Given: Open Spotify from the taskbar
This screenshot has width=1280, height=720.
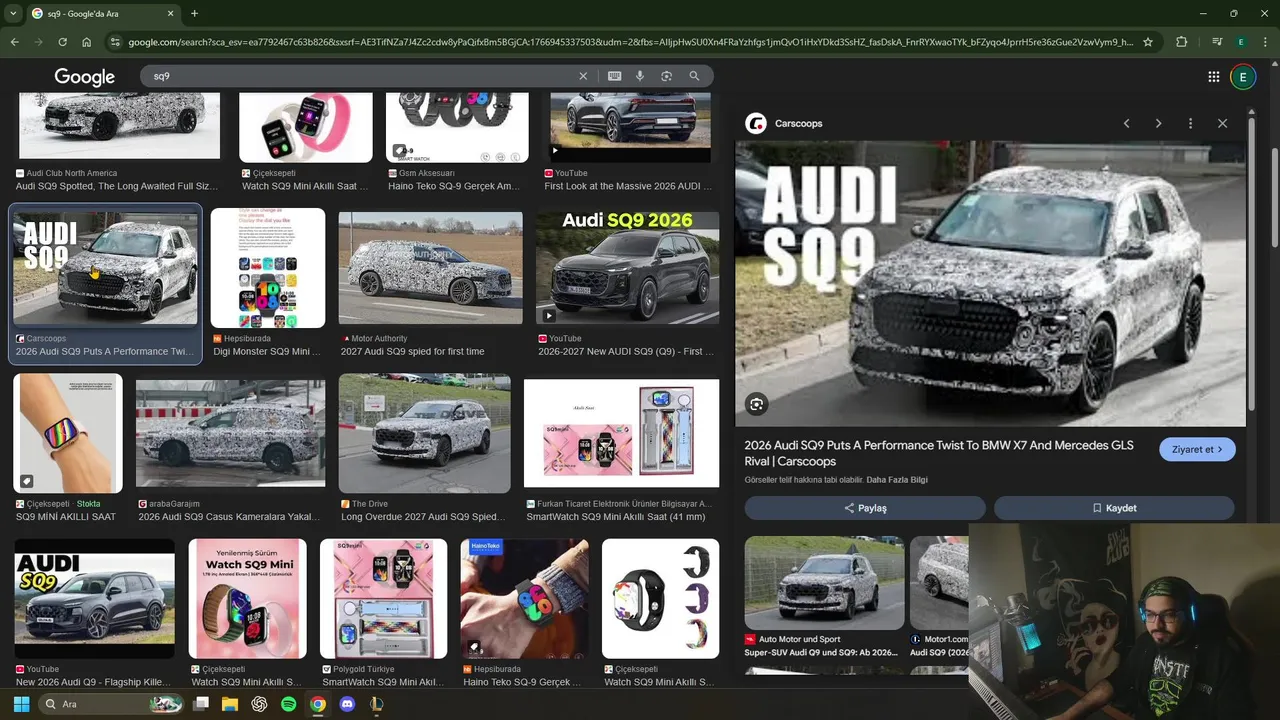Looking at the screenshot, I should pyautogui.click(x=288, y=704).
